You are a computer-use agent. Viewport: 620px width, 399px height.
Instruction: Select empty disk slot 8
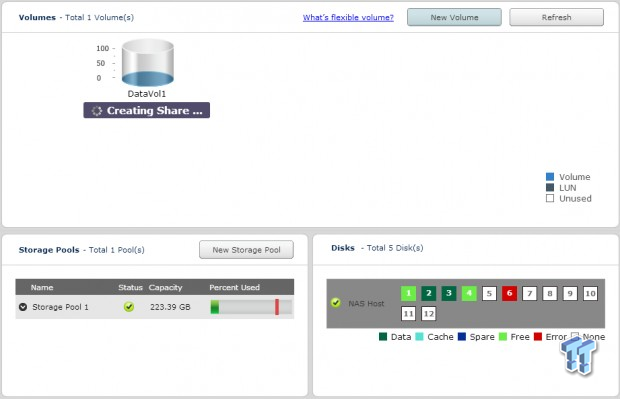[550, 293]
